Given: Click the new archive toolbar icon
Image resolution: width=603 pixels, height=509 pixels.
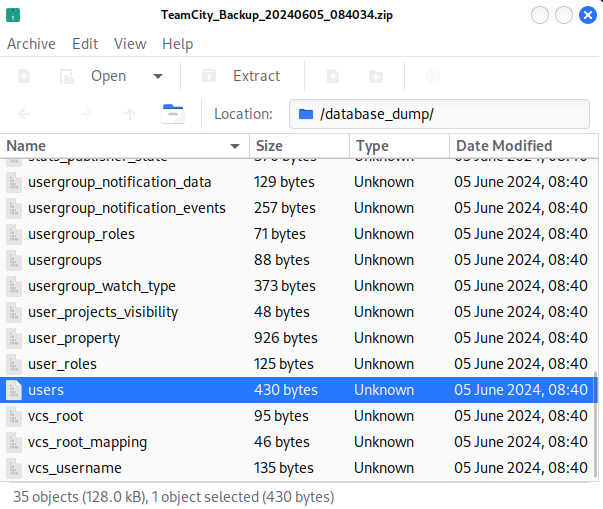Looking at the screenshot, I should (x=24, y=76).
